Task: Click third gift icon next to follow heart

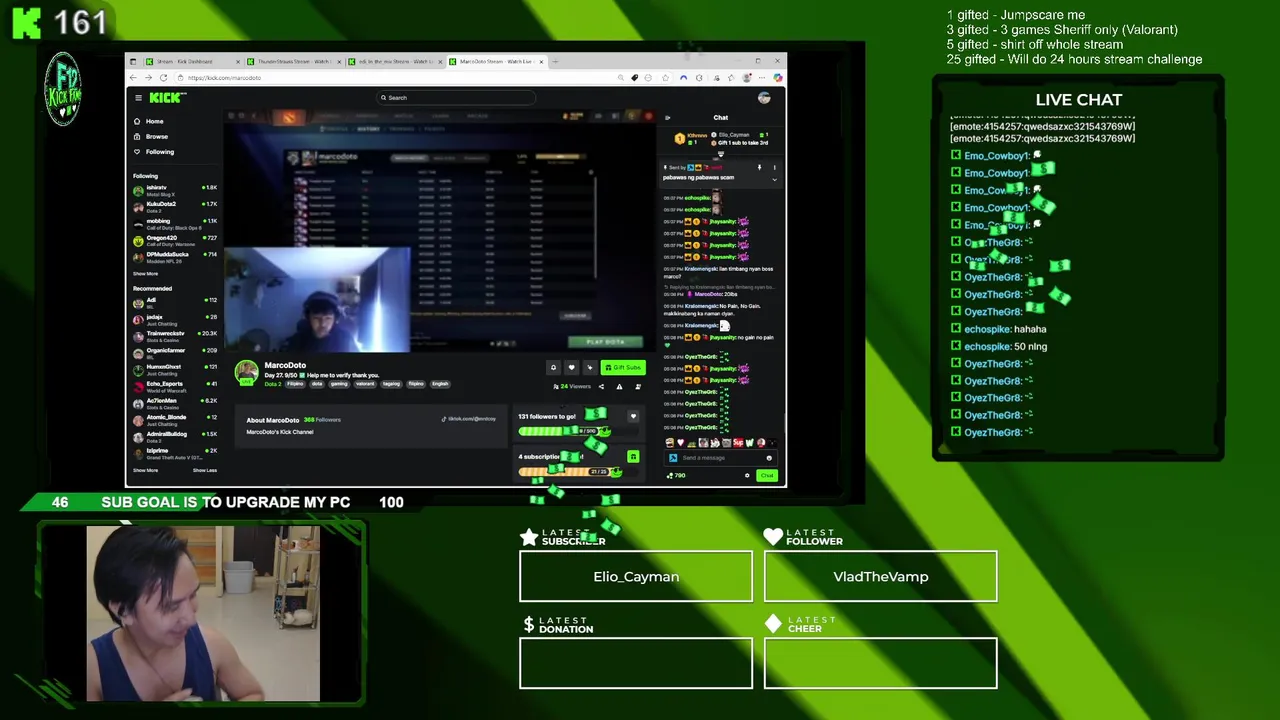Action: [x=590, y=367]
